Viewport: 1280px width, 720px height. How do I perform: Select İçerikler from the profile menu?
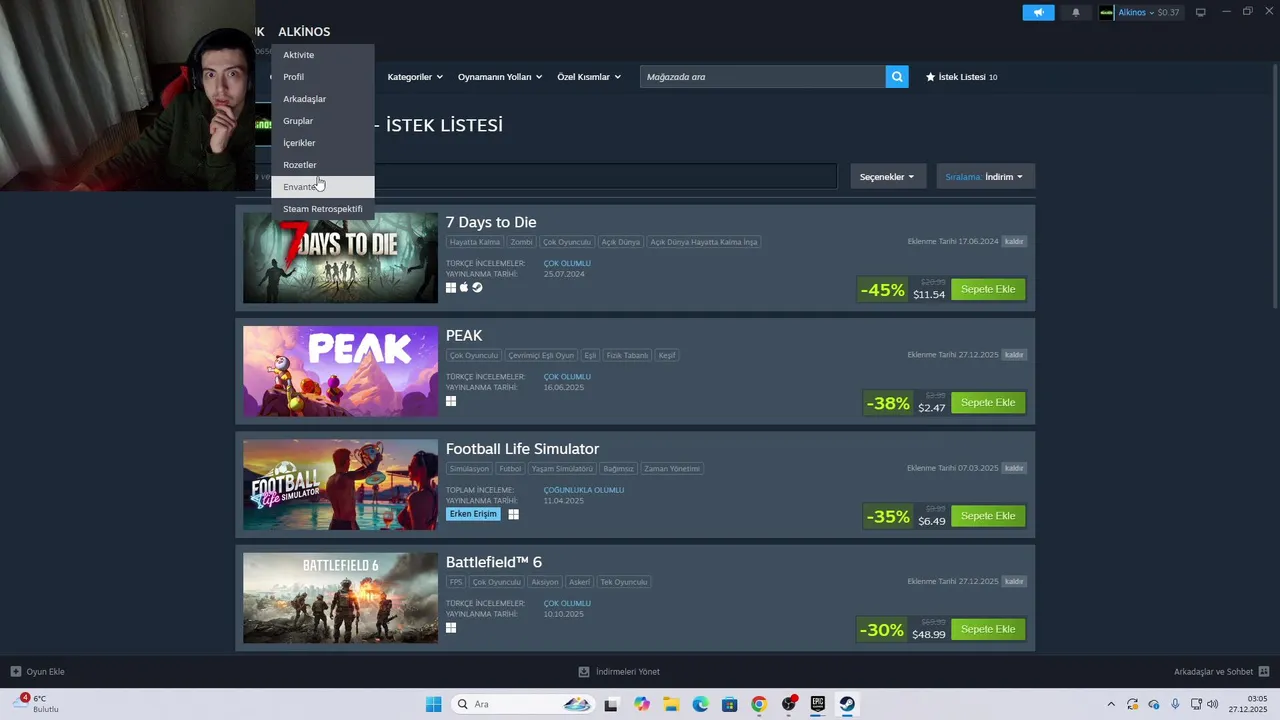pyautogui.click(x=323, y=143)
